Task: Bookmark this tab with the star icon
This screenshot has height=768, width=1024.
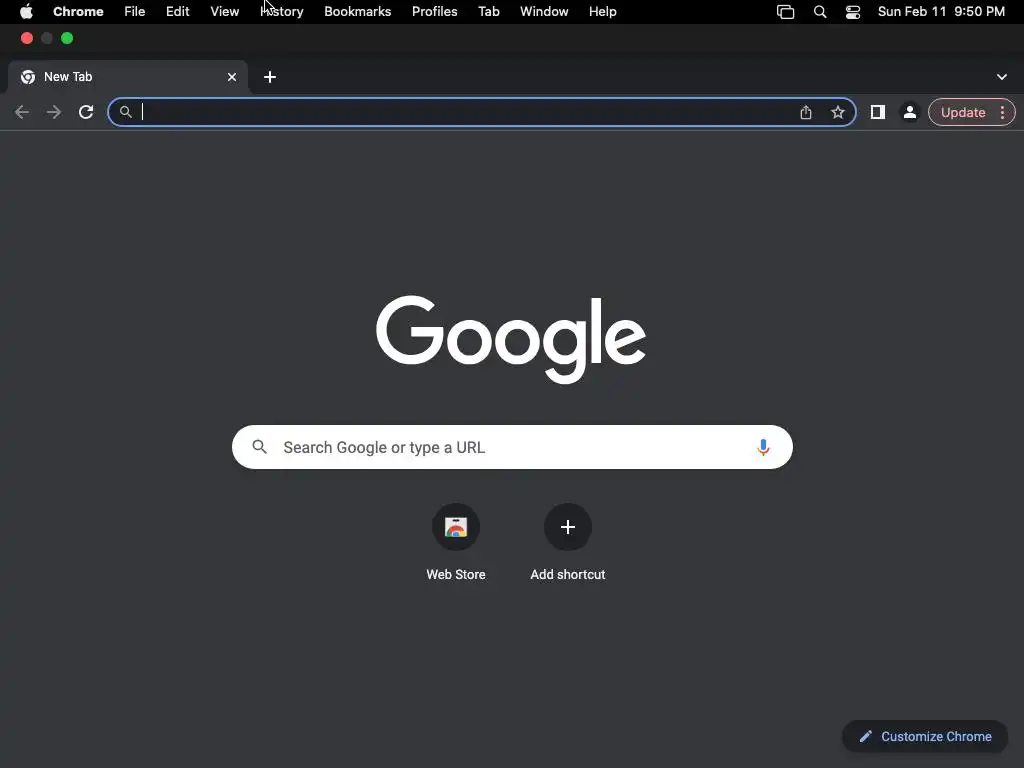Action: [838, 112]
